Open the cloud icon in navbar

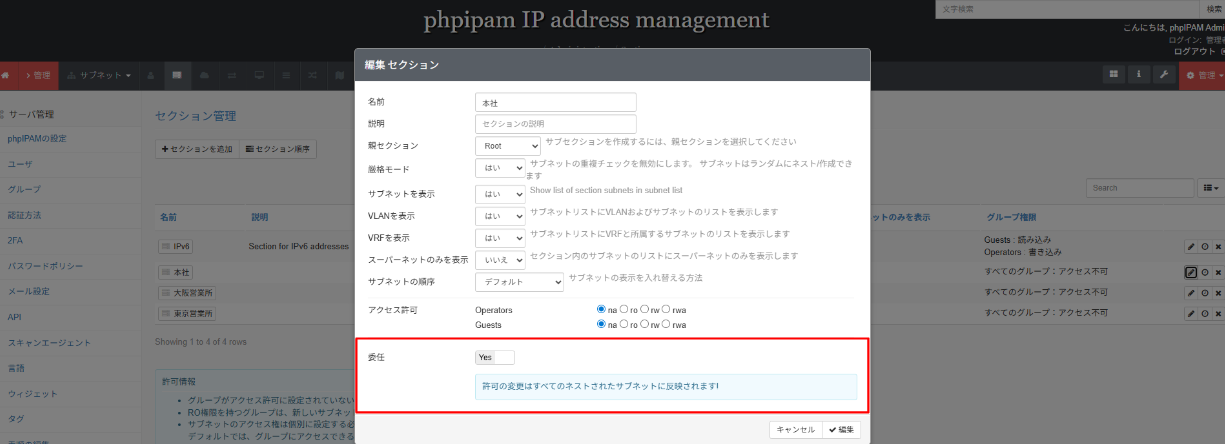(x=205, y=75)
